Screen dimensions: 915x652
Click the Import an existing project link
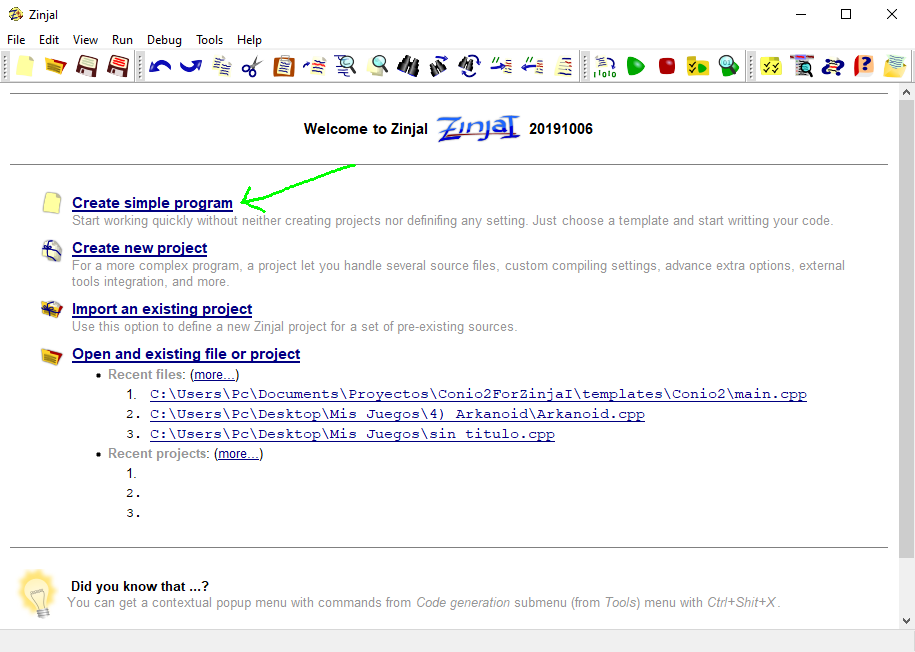click(162, 309)
